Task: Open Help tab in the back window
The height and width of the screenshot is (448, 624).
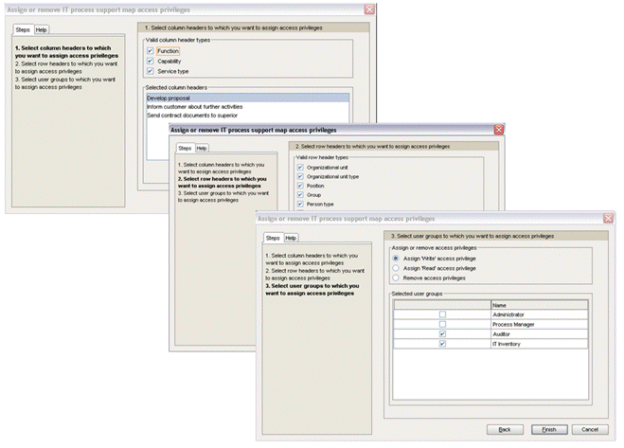Action: click(41, 29)
